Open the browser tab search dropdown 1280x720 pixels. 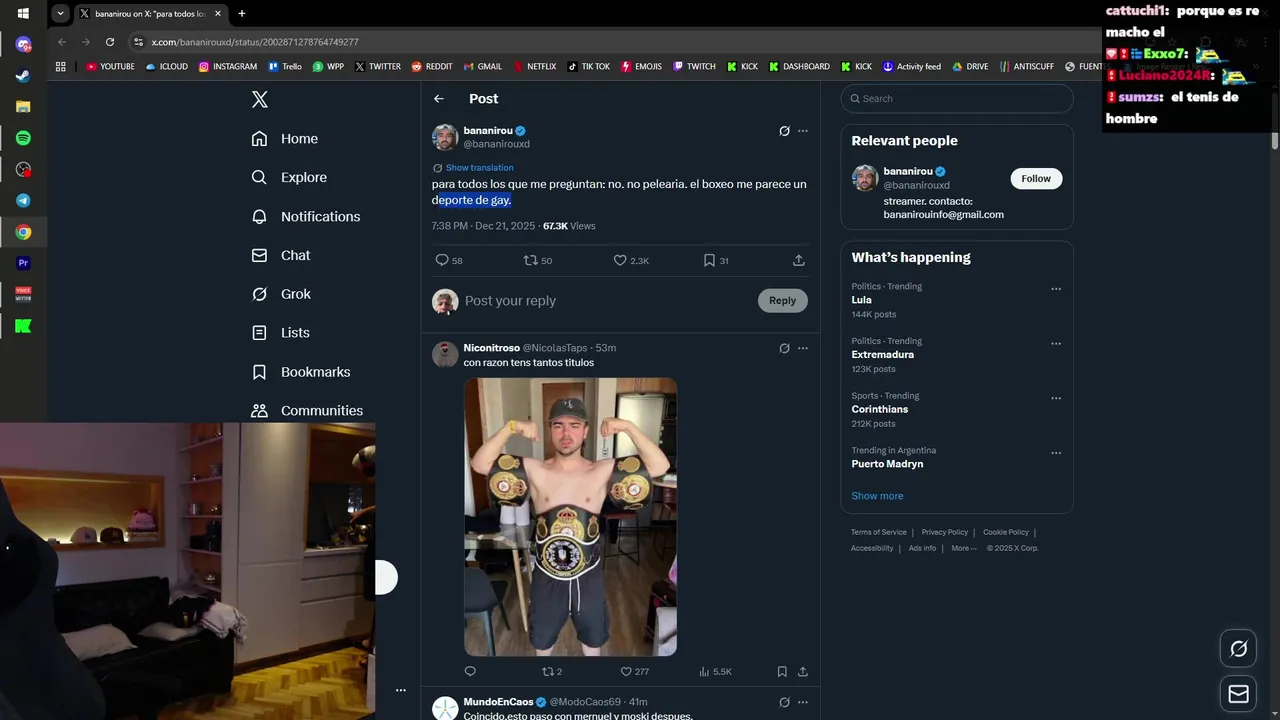click(61, 13)
